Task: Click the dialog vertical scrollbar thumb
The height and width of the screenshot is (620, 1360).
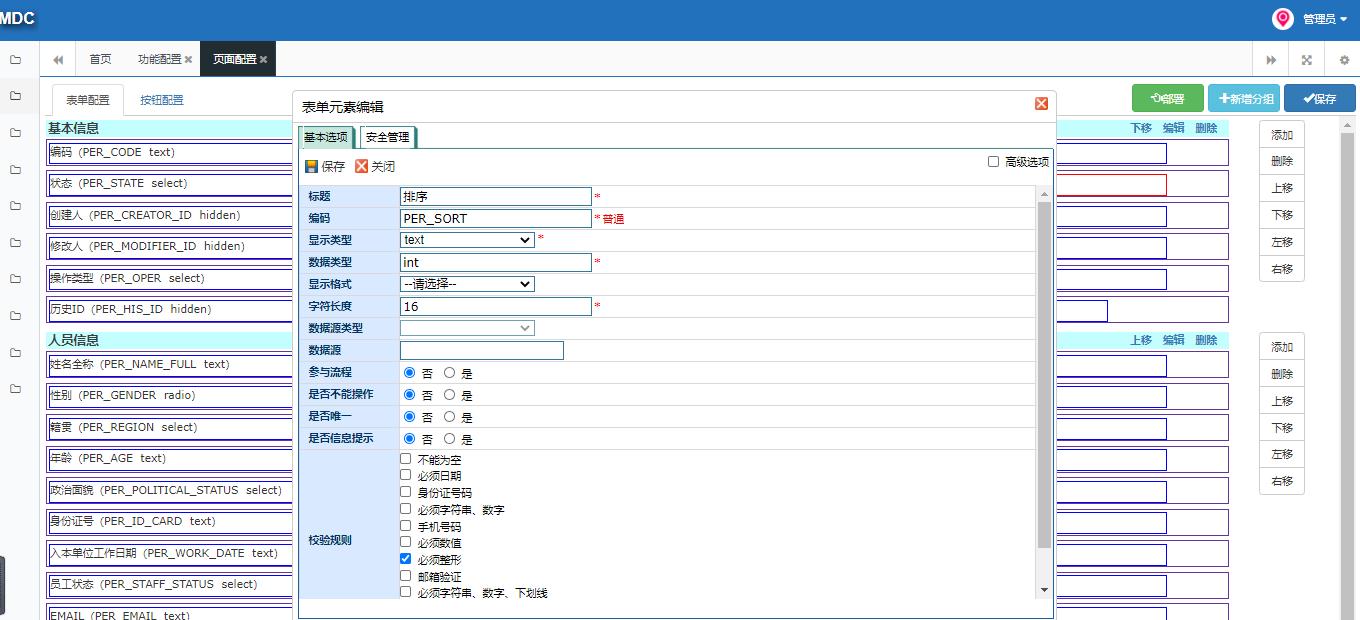Action: [1045, 375]
